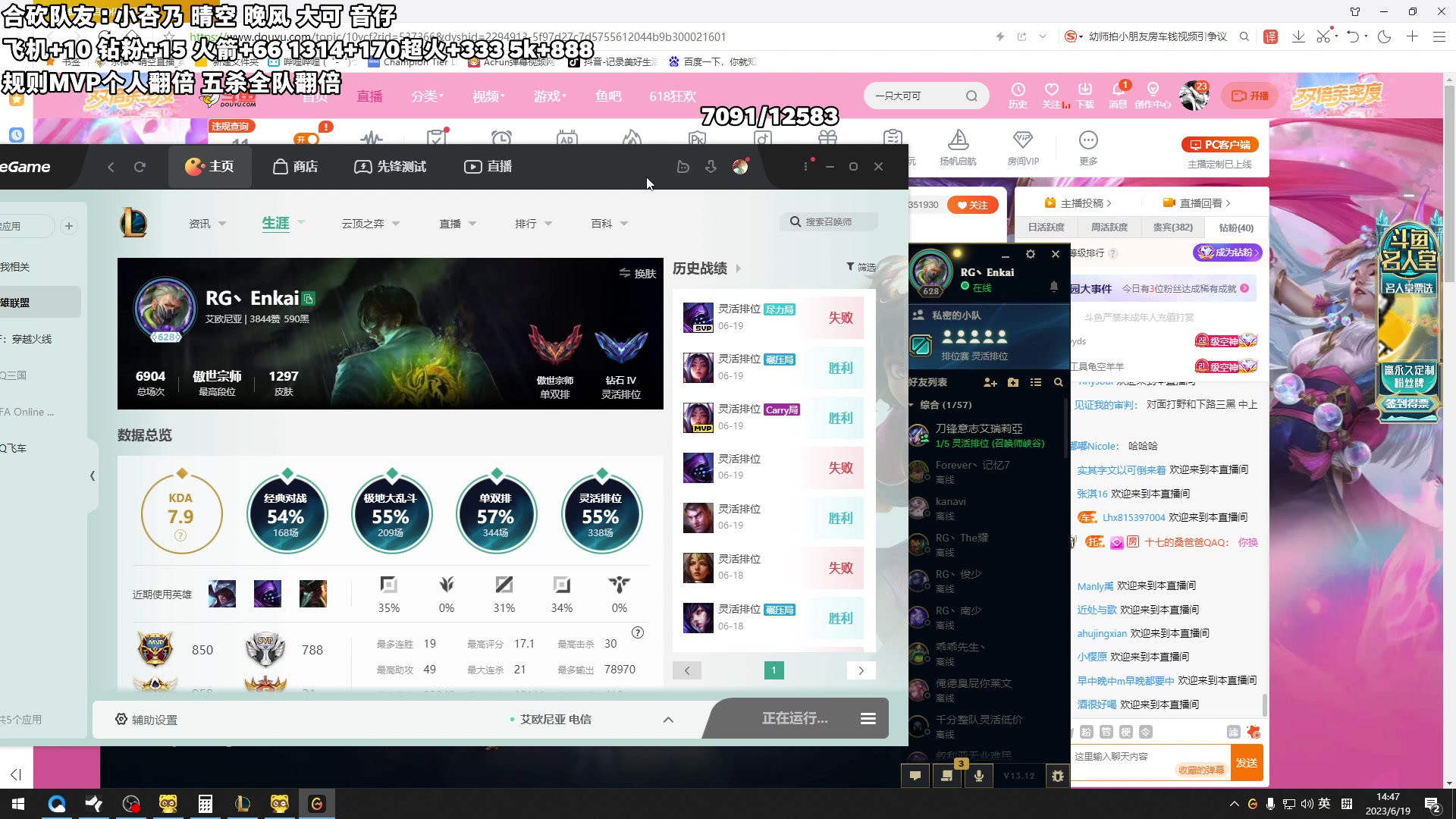
Task: Click the 搜索召唤师 search field
Action: [x=829, y=221]
